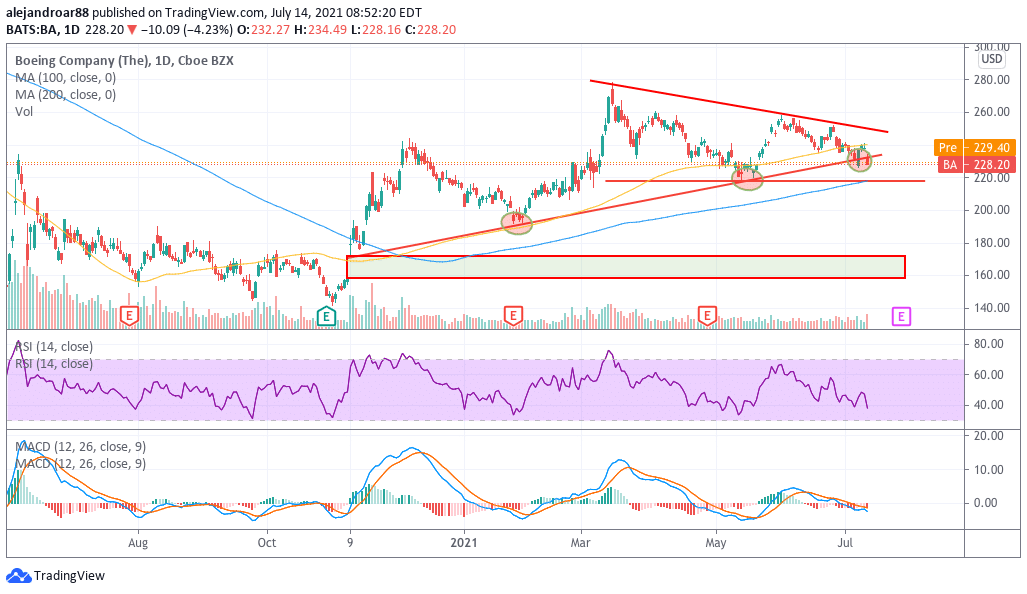Click the orange Pre 229.40 price tag
This screenshot has width=1027, height=594.
(975, 148)
